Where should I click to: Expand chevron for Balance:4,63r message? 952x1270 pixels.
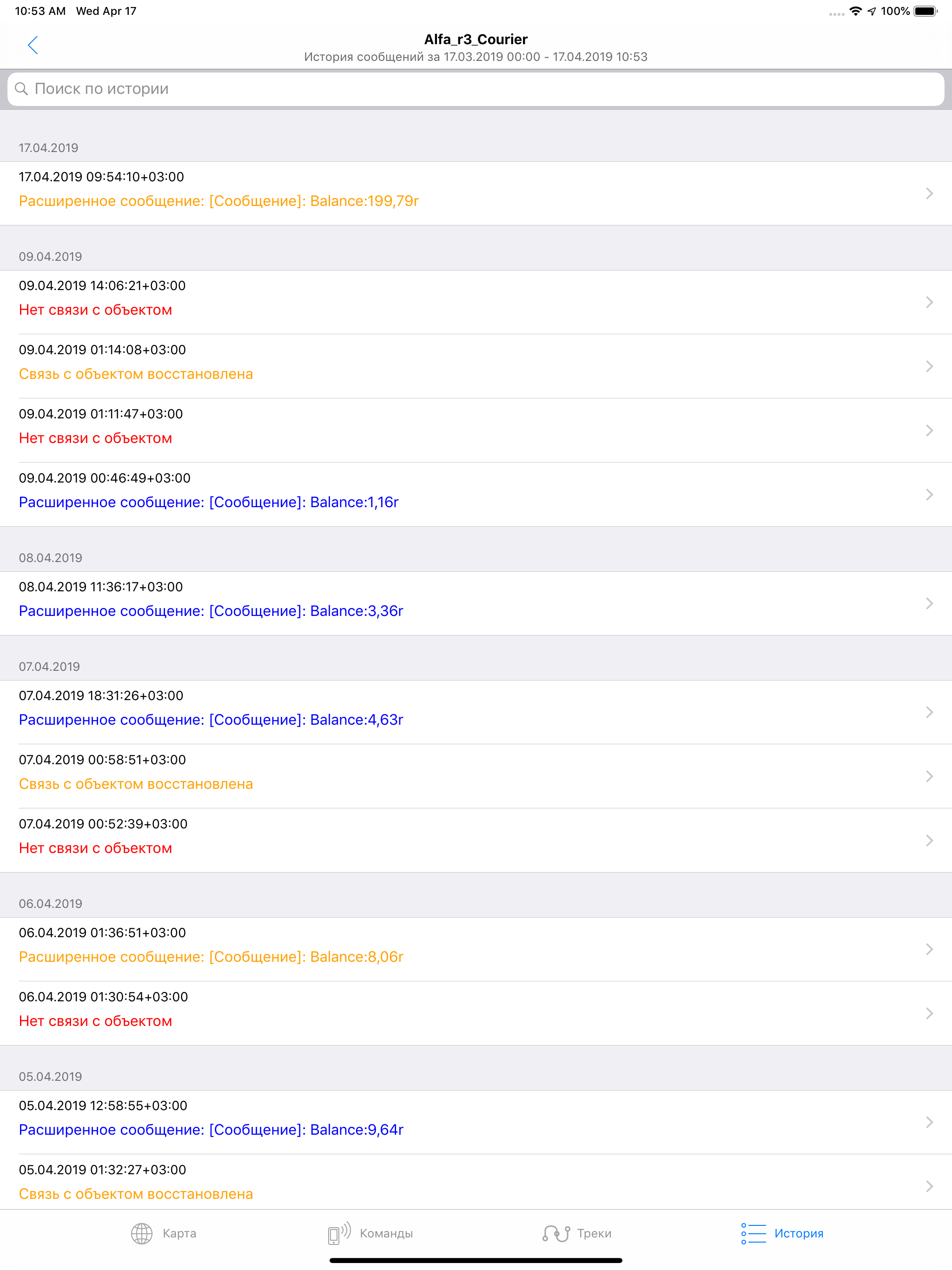(930, 712)
